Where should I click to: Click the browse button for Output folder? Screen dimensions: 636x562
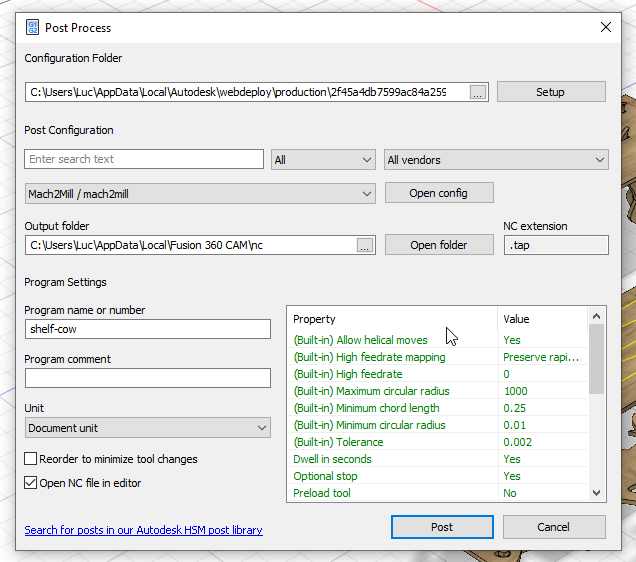point(364,245)
